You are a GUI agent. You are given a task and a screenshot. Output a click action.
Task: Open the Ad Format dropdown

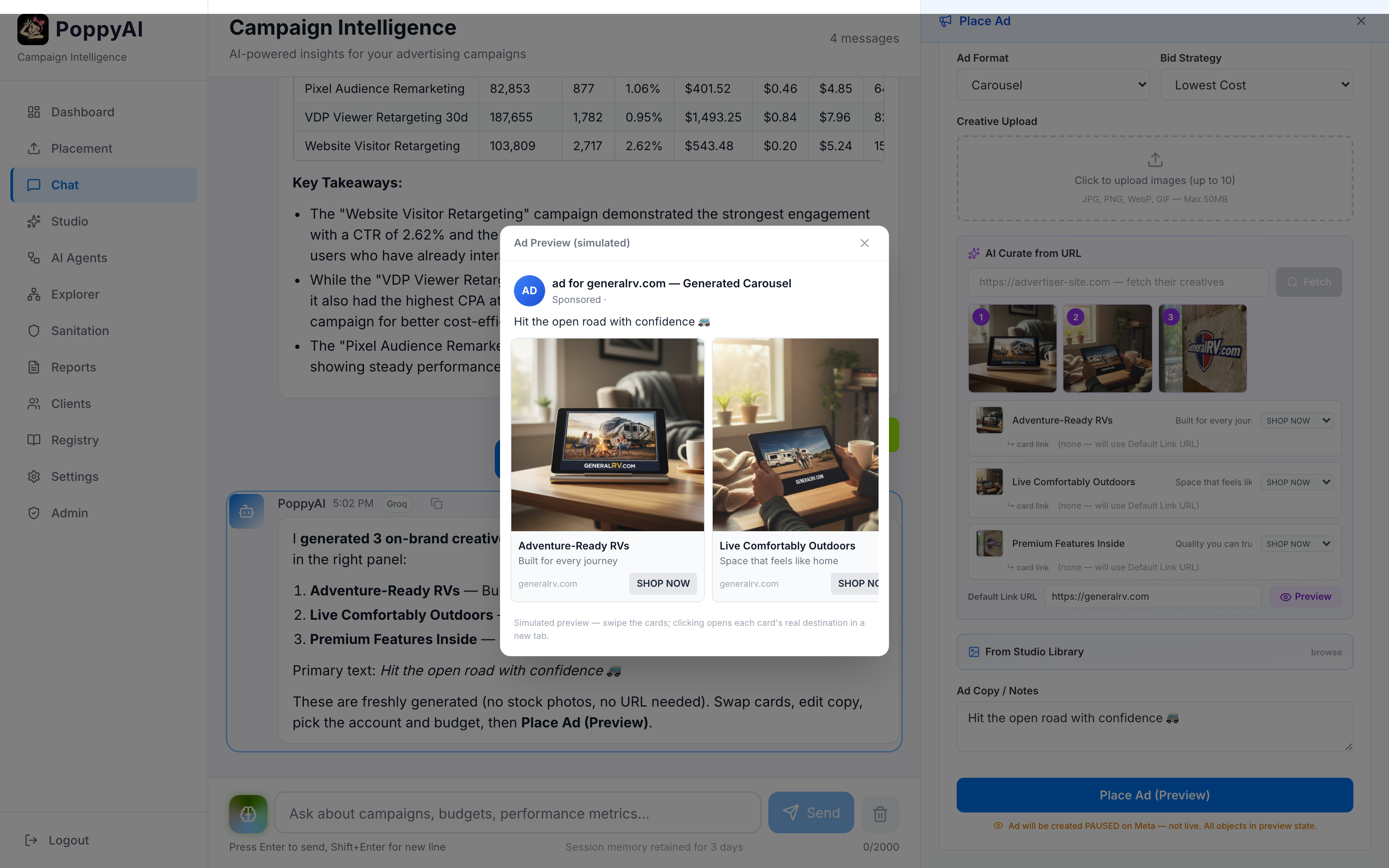[x=1053, y=85]
